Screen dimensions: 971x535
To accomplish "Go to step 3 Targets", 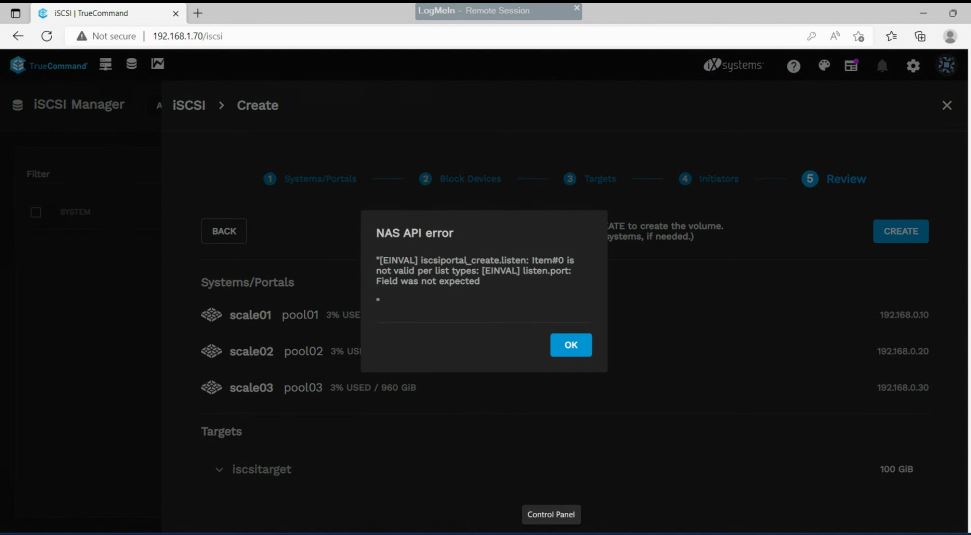I will coord(590,179).
